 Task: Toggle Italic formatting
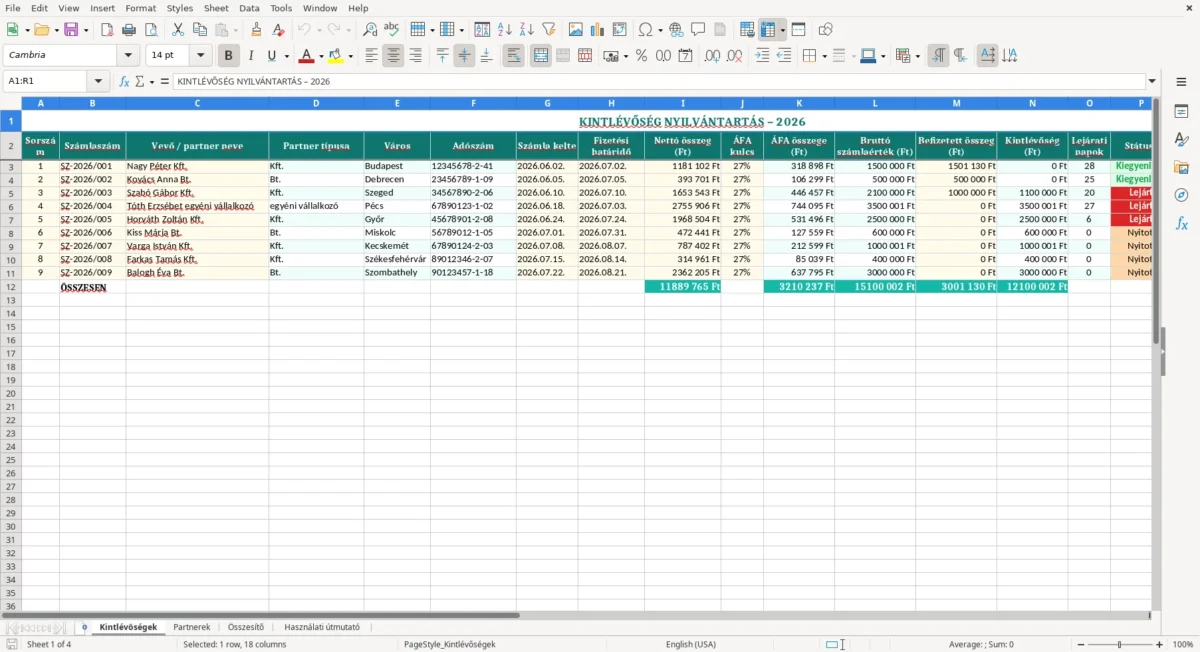pos(251,56)
